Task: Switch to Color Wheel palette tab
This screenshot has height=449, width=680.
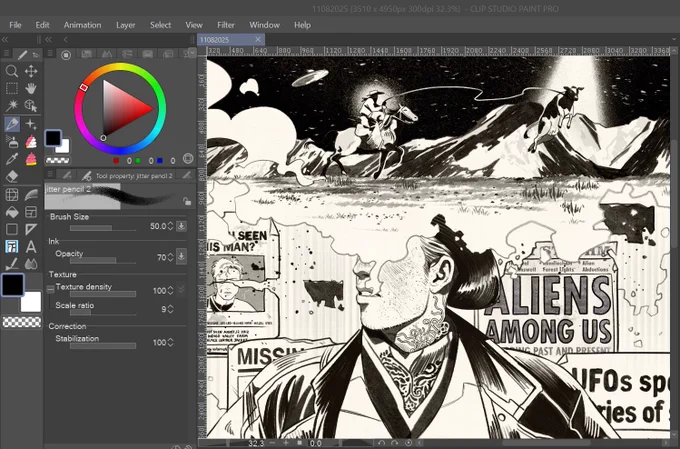Action: (x=66, y=55)
